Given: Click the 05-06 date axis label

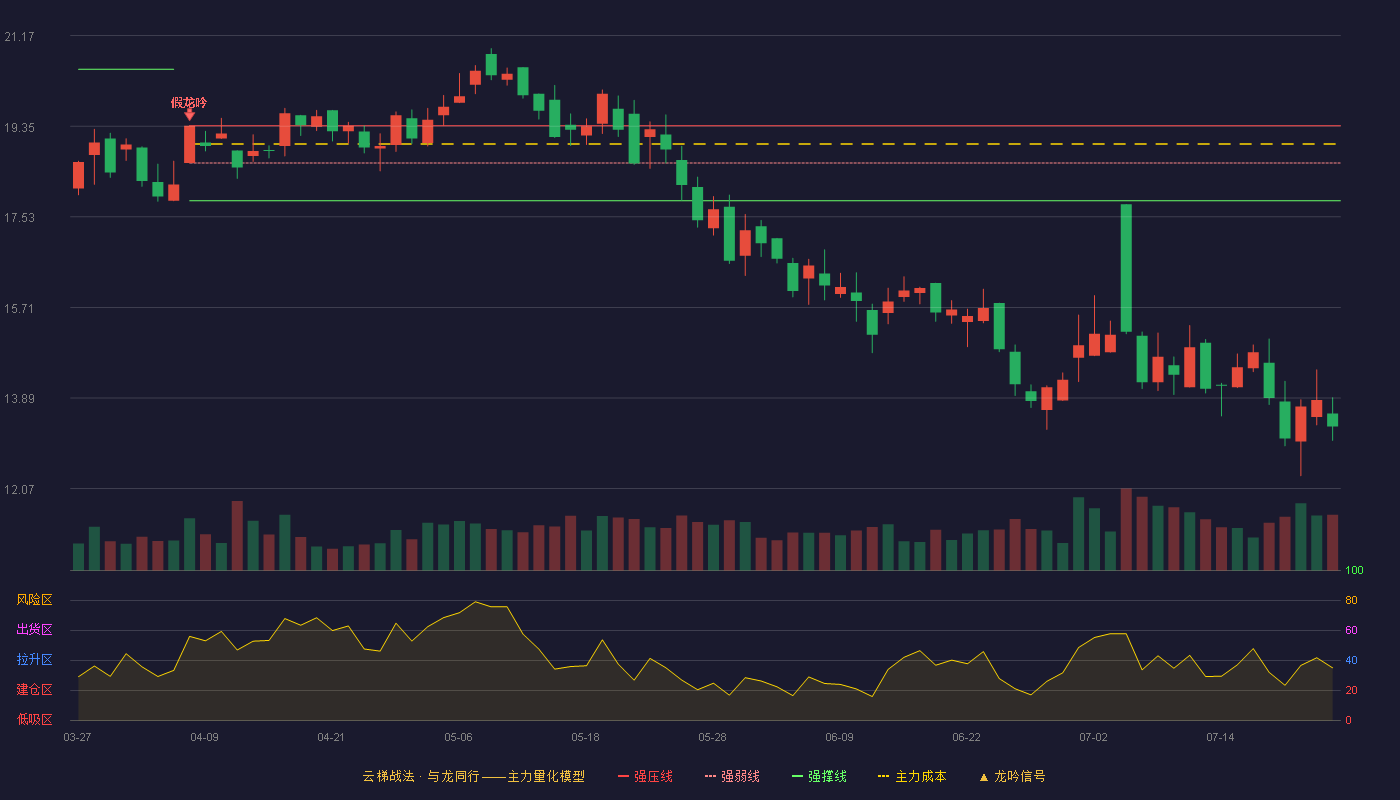Looking at the screenshot, I should tap(458, 737).
